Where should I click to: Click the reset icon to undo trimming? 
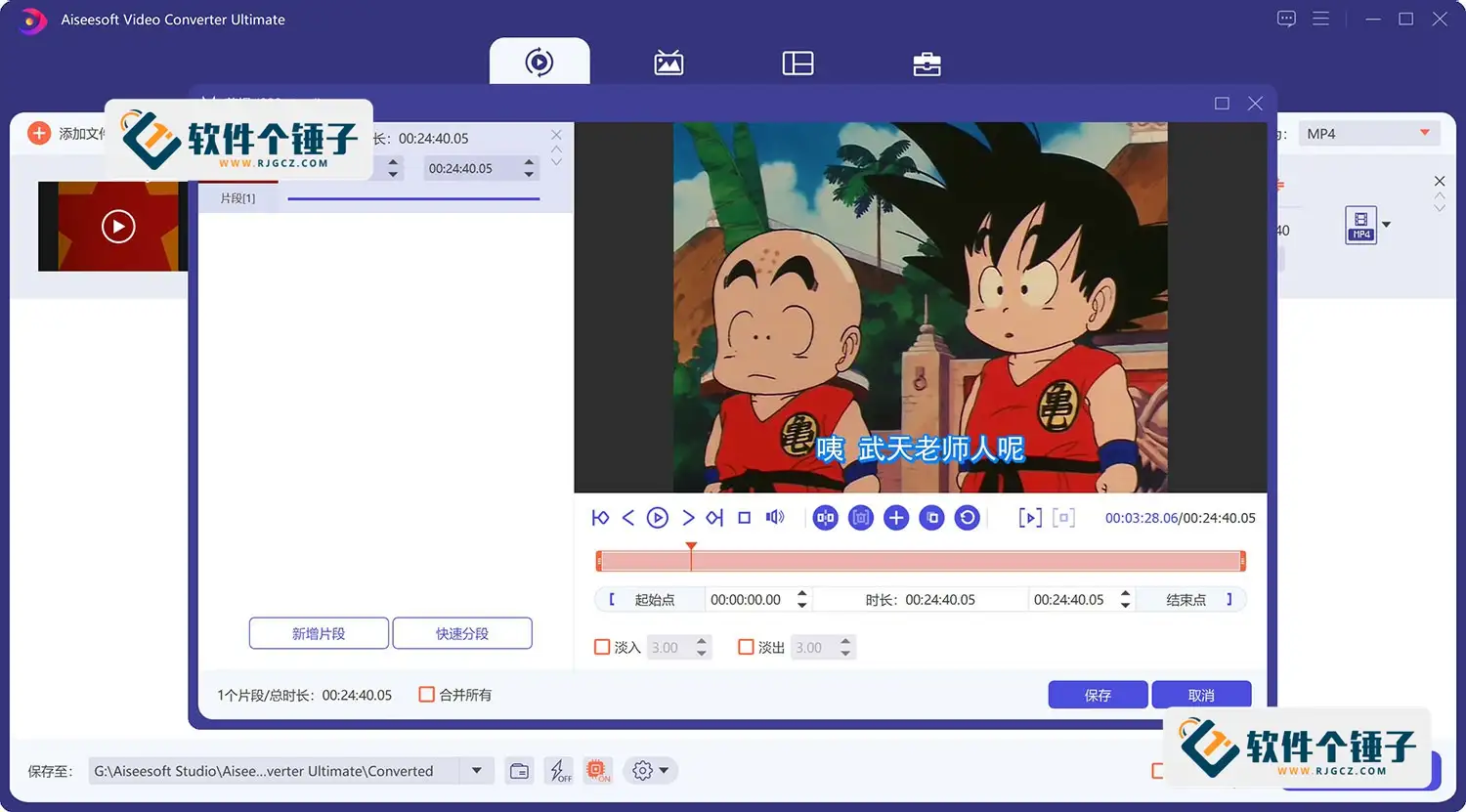(967, 518)
